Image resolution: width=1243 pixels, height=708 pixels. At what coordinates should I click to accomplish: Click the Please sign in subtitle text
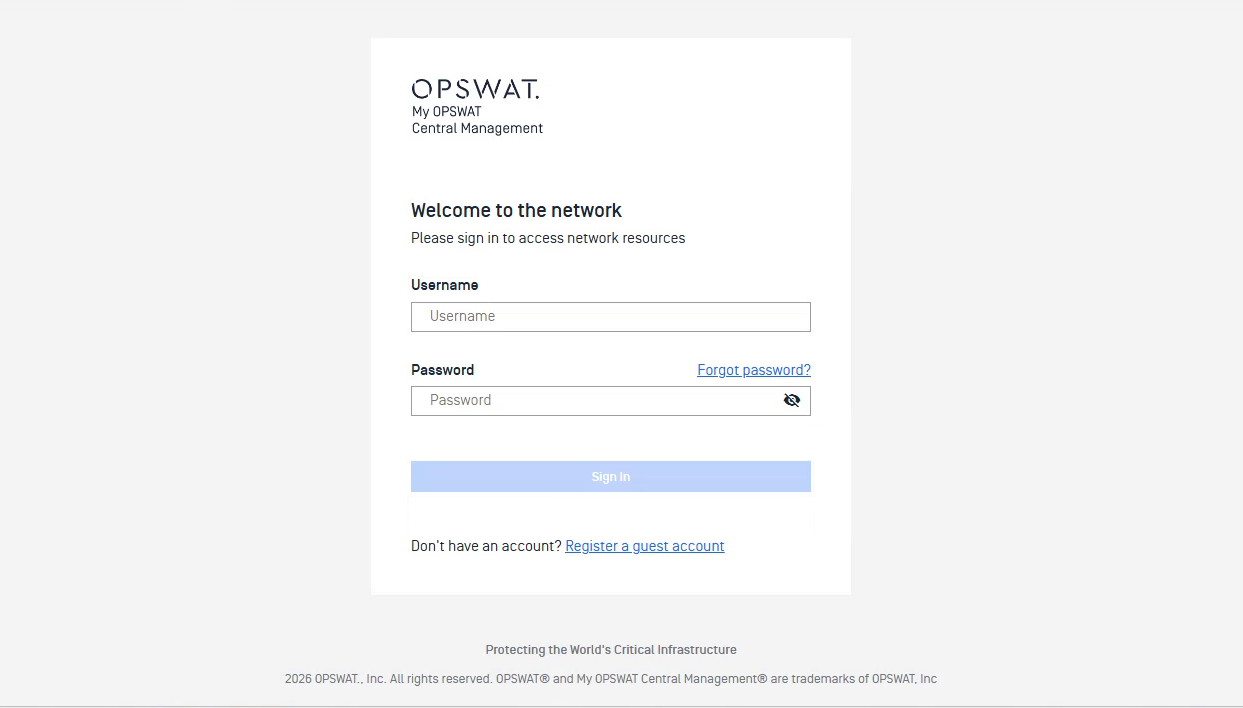click(x=548, y=238)
